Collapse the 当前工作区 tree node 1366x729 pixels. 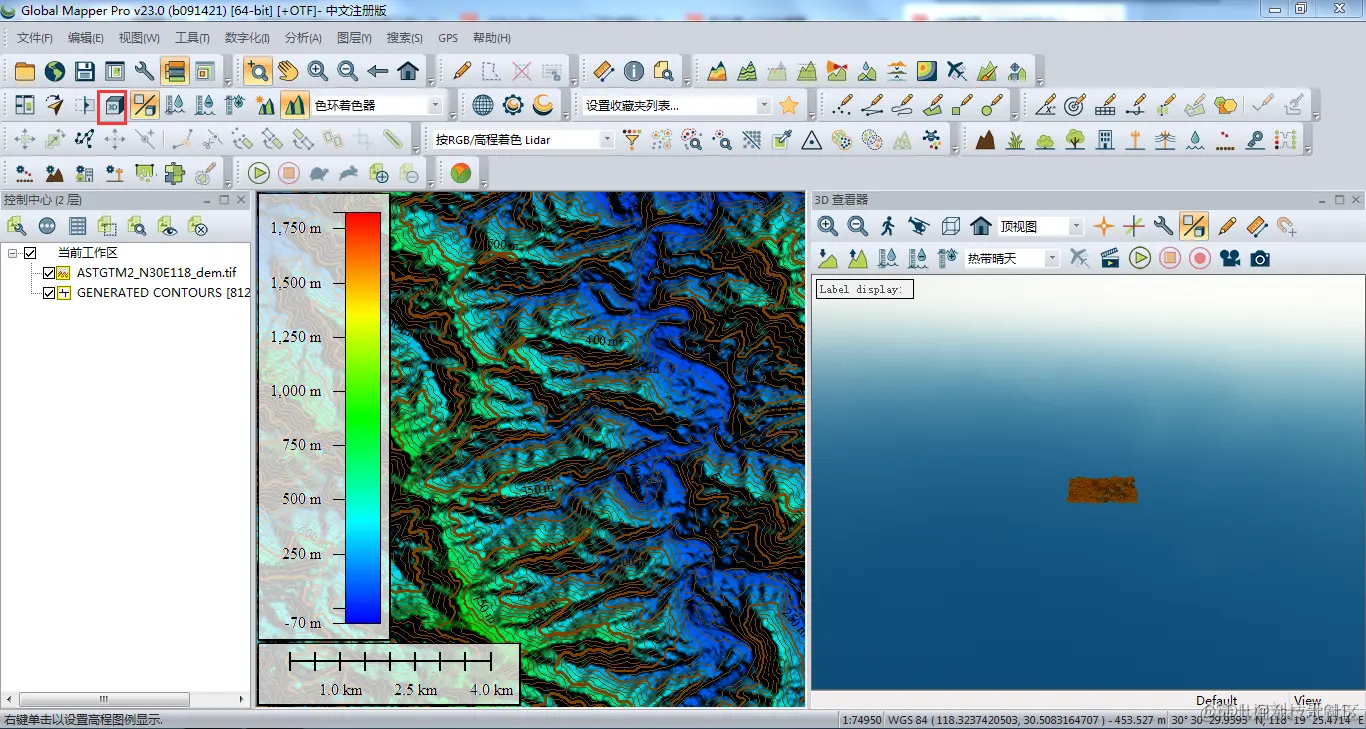(12, 253)
